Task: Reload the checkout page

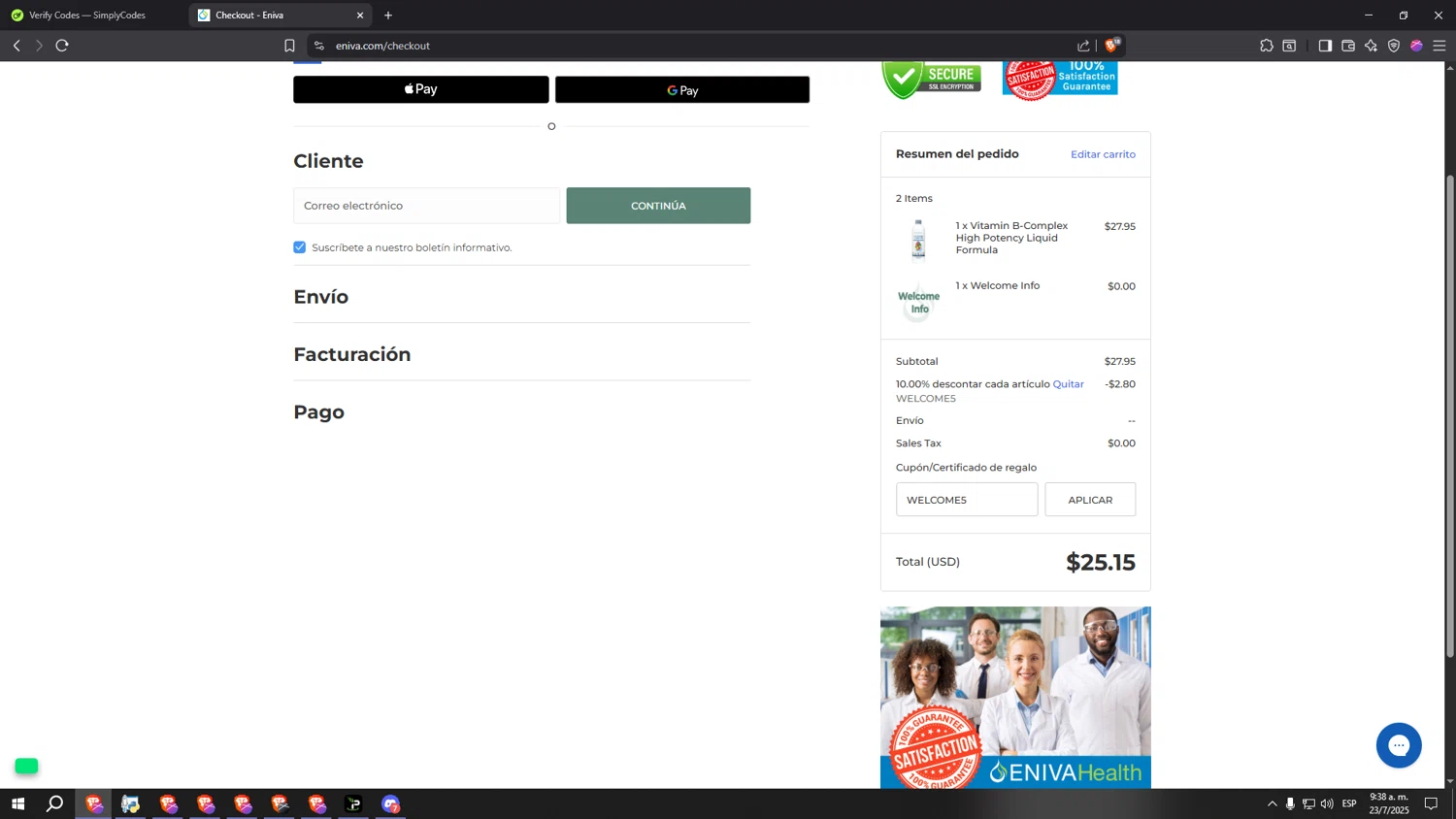Action: pos(62,46)
